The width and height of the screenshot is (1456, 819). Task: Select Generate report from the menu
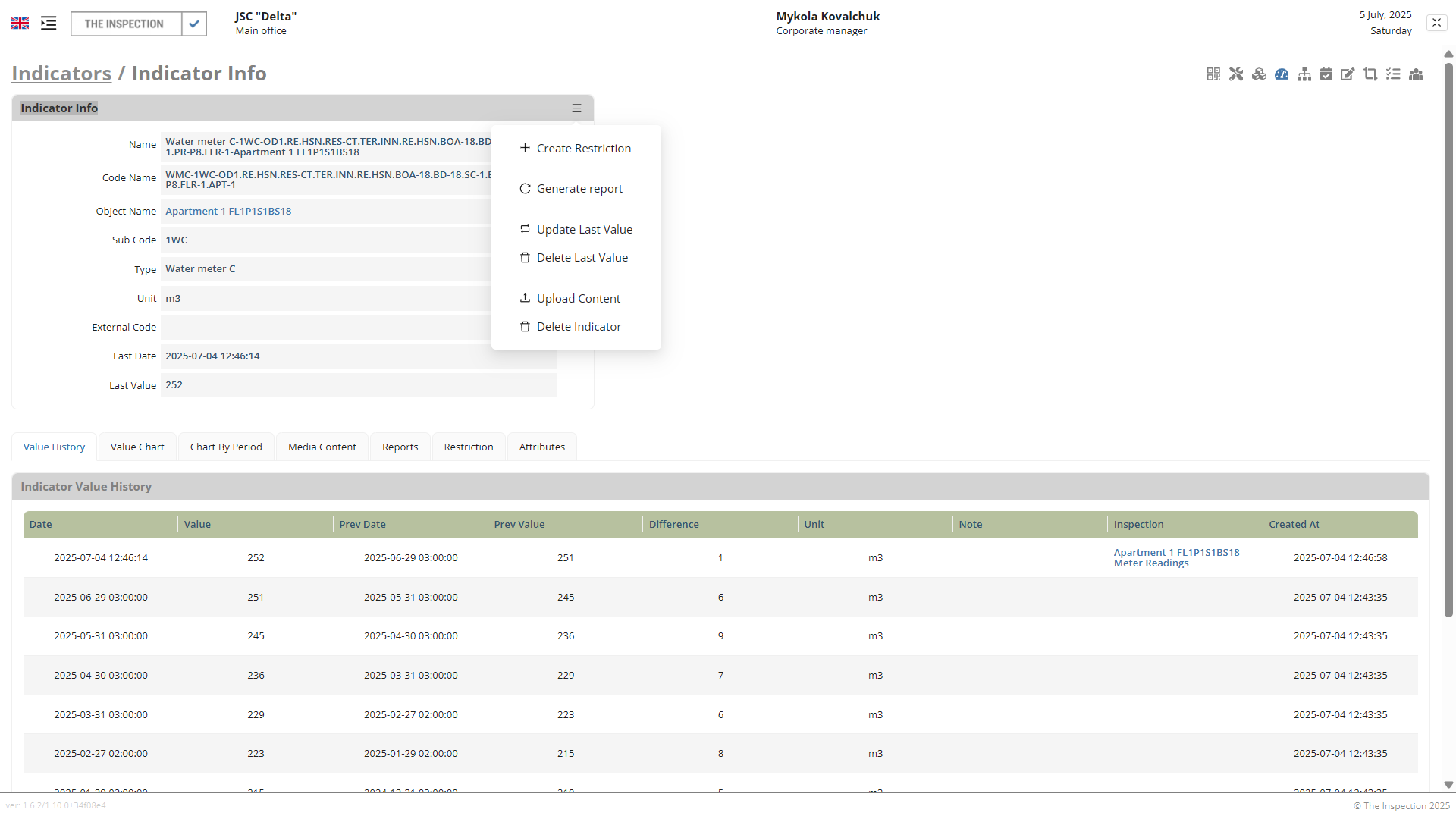click(x=579, y=189)
